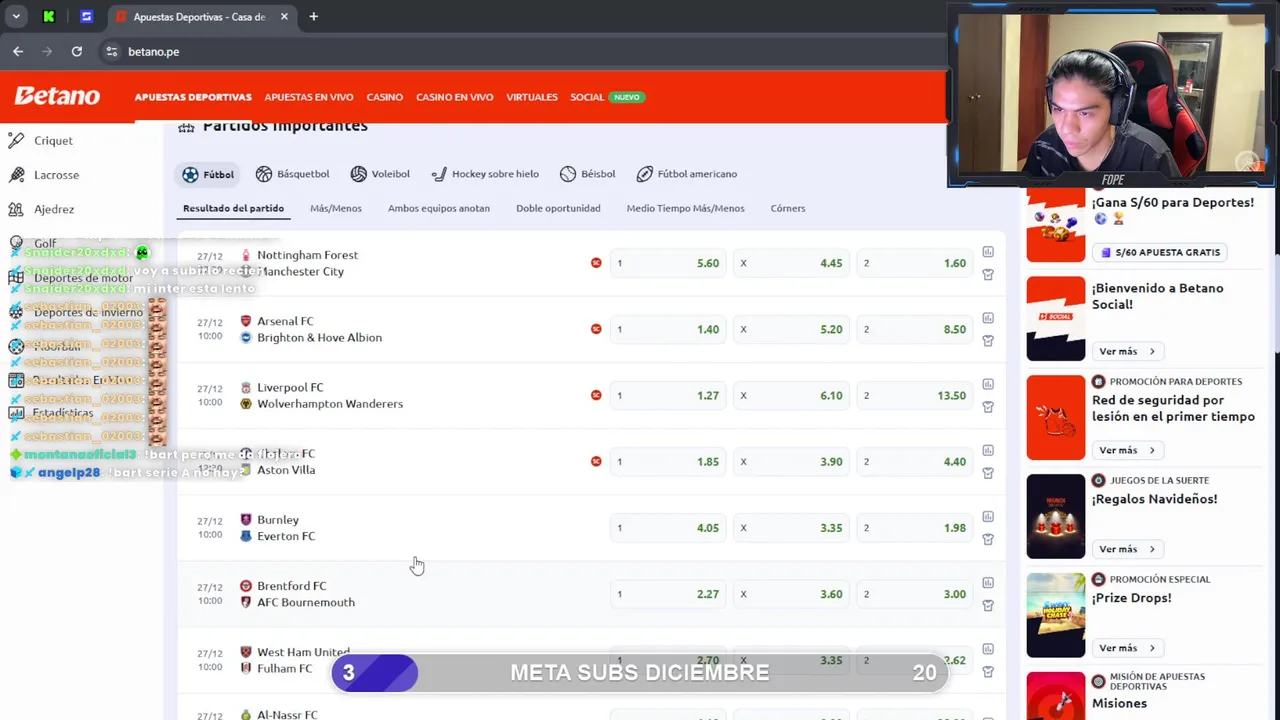Click S/60 Apuesta Gratis button
This screenshot has height=720, width=1280.
point(1159,252)
